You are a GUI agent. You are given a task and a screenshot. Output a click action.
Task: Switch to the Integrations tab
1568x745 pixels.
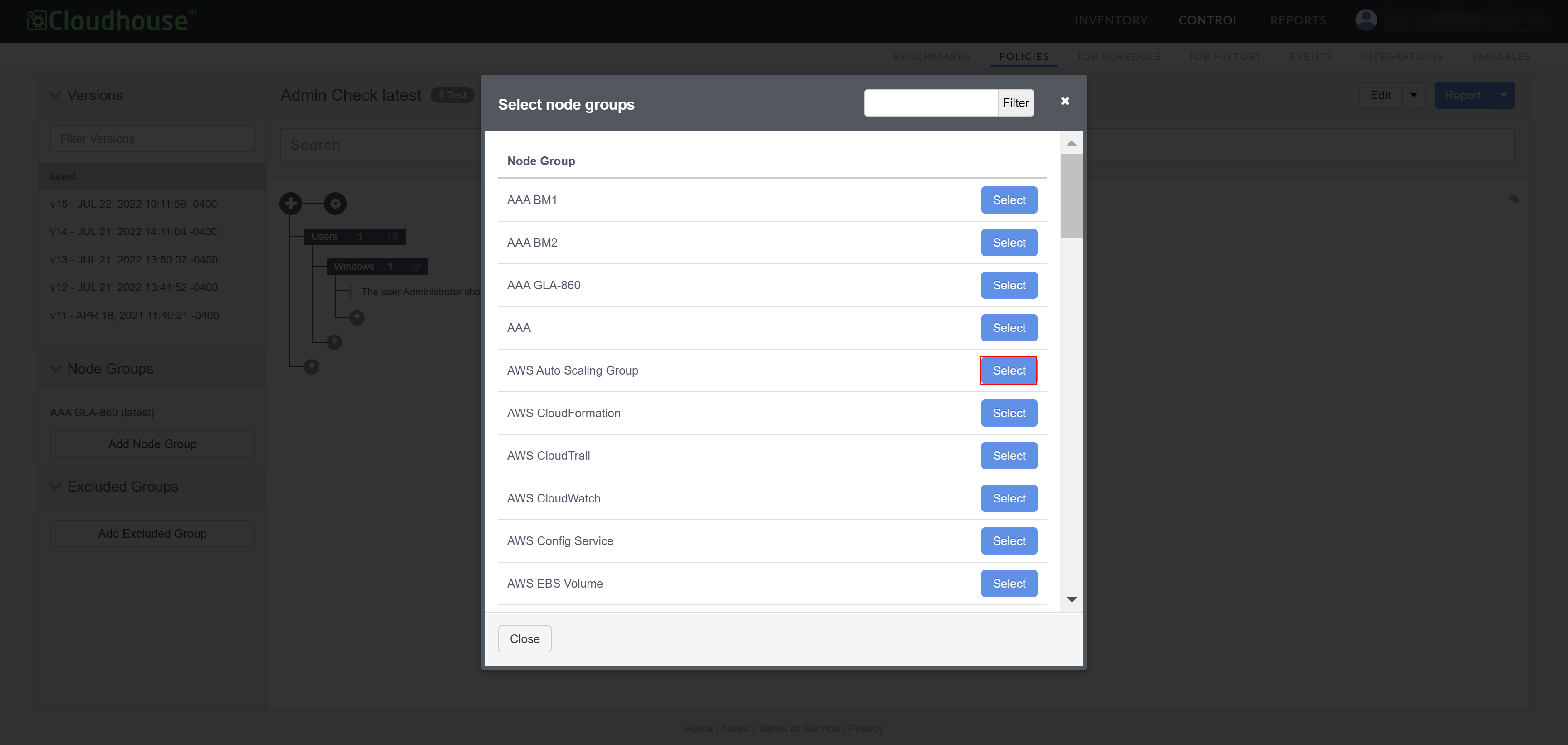click(x=1402, y=56)
